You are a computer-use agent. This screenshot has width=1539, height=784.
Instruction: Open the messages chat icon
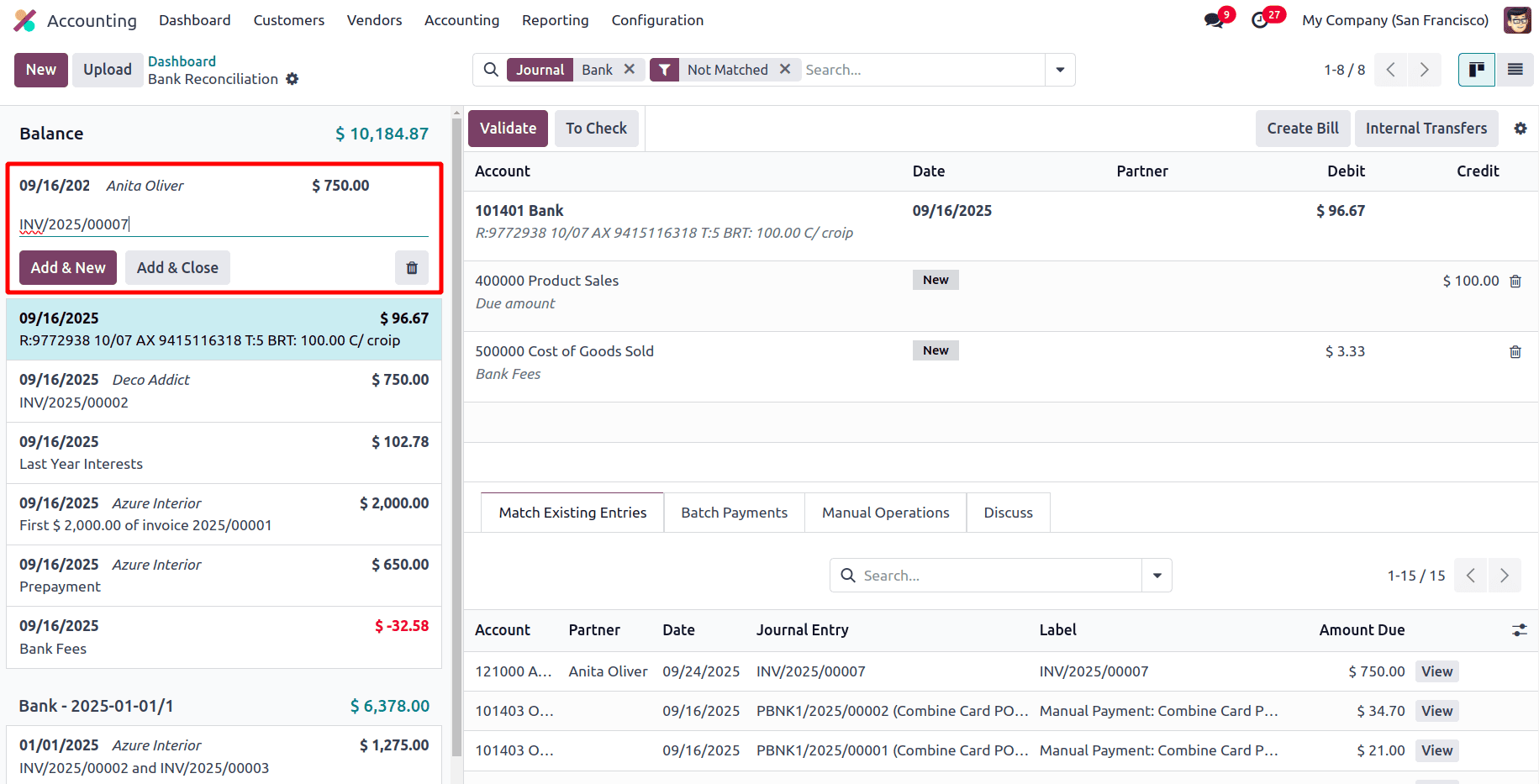[x=1213, y=20]
